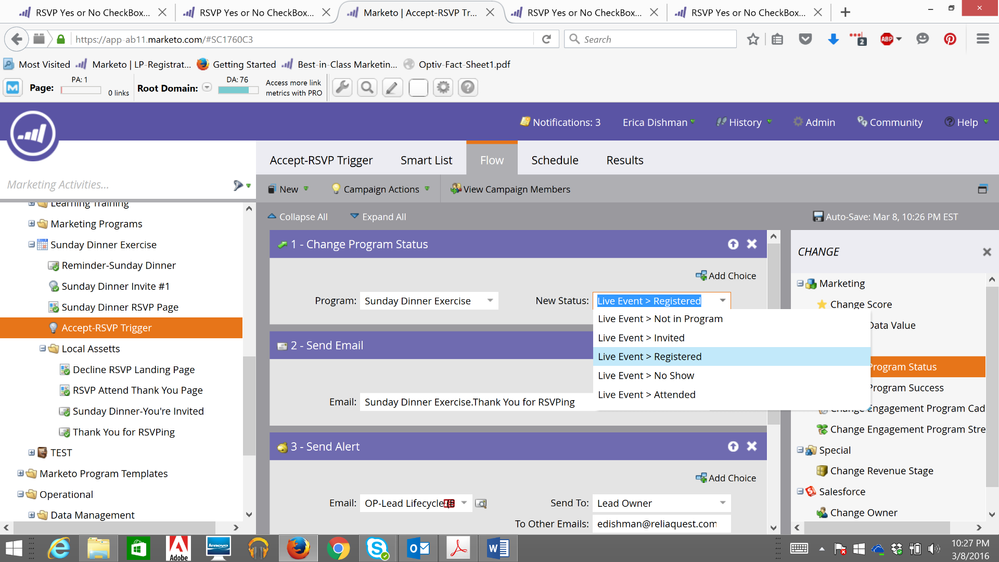Click the MozBar wrench tool icon
This screenshot has height=562, width=999.
point(342,87)
